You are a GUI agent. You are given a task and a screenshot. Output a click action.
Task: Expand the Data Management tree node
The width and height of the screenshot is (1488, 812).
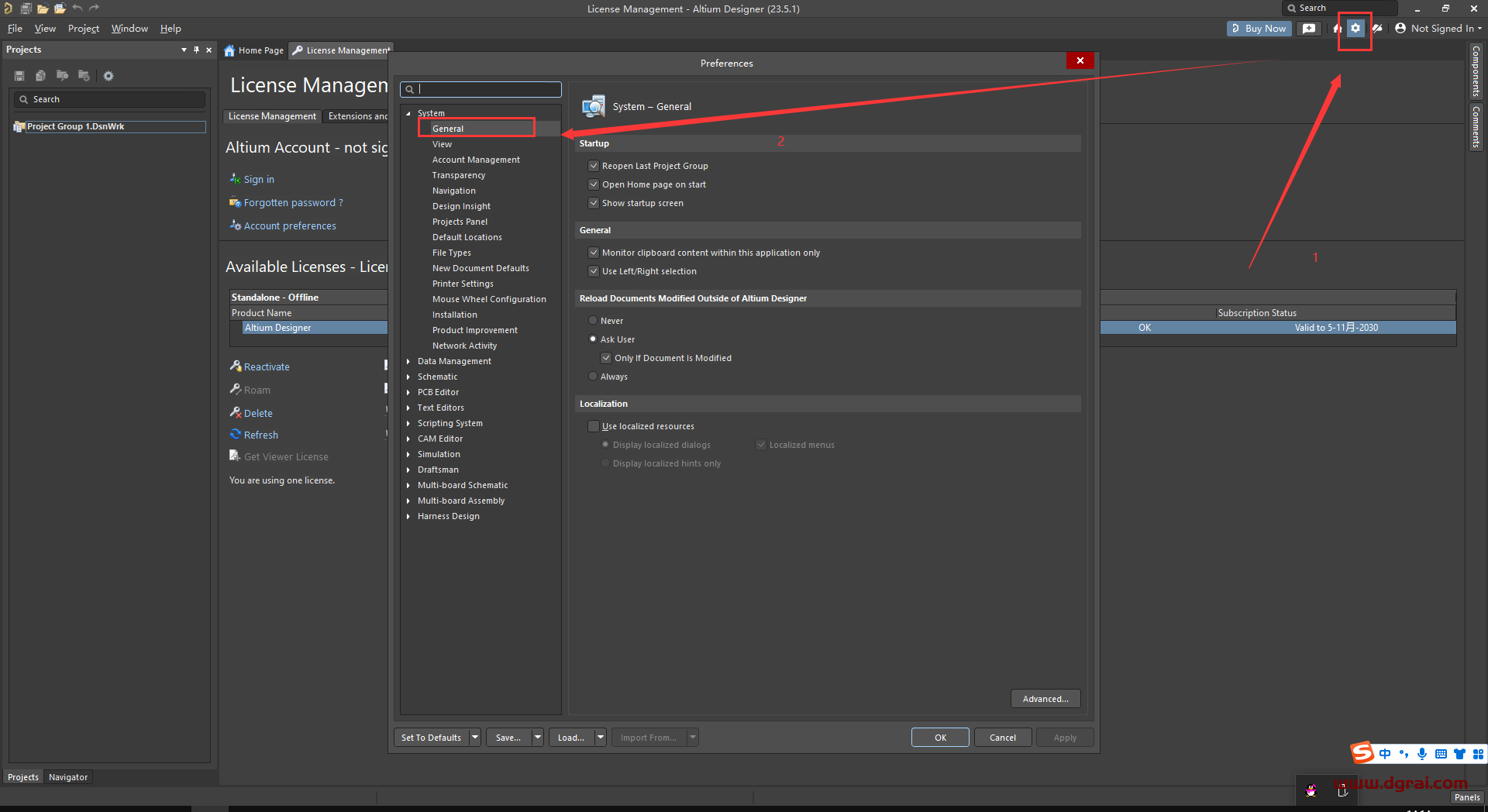(408, 361)
